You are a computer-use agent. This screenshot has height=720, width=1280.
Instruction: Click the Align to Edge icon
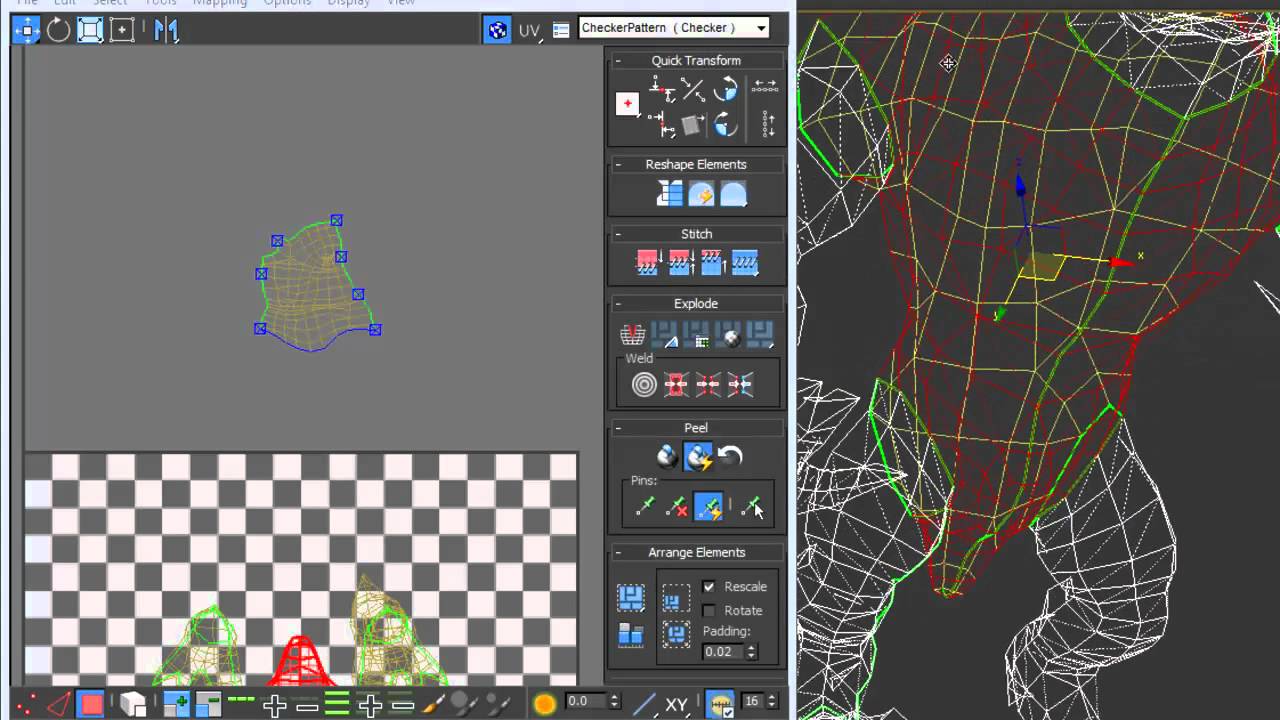point(693,124)
